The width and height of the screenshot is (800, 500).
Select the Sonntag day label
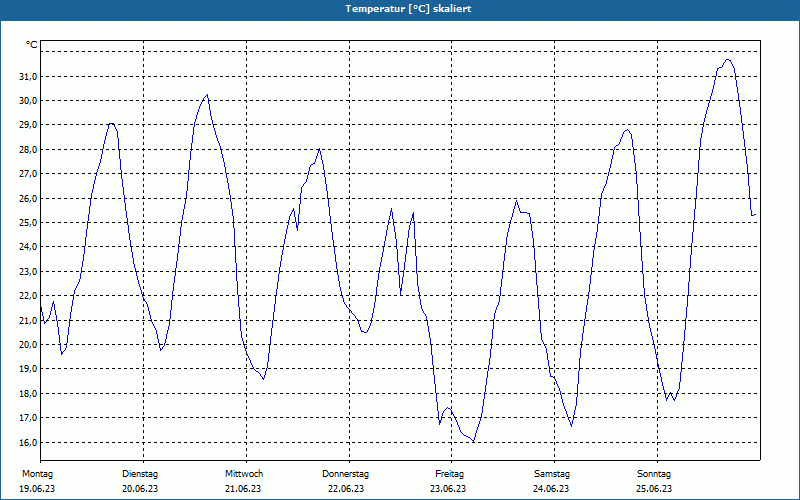[x=654, y=474]
